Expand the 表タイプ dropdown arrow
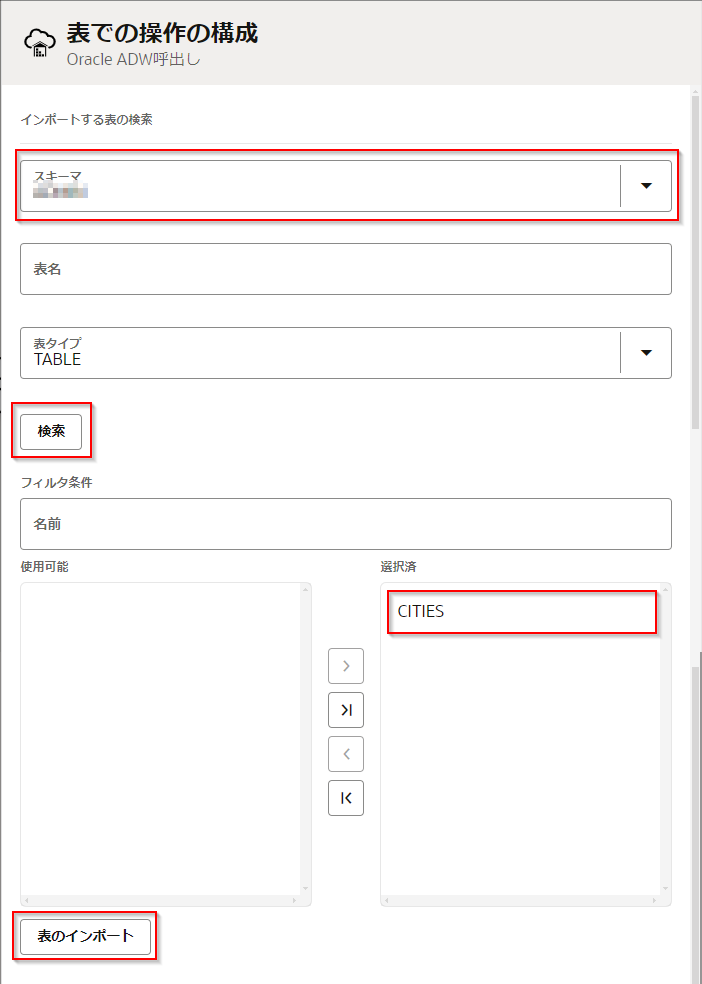 [x=646, y=353]
